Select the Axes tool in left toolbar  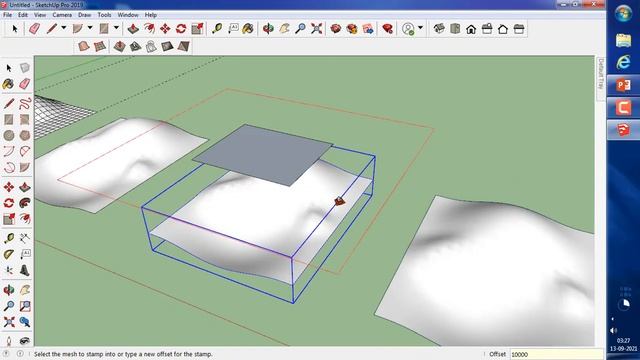9,270
